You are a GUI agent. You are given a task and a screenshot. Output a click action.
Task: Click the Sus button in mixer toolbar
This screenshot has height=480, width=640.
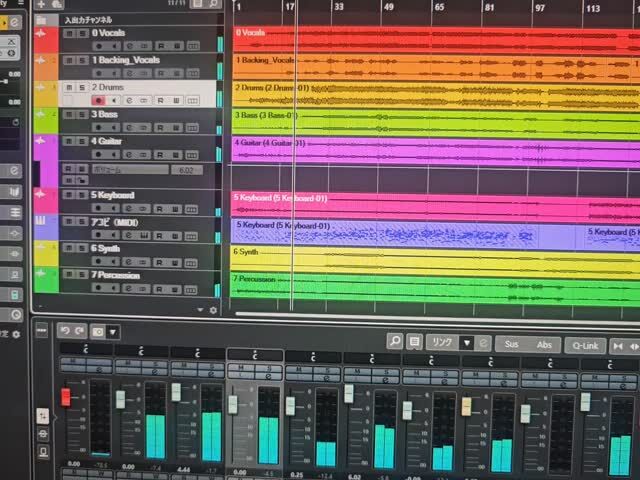[x=511, y=344]
